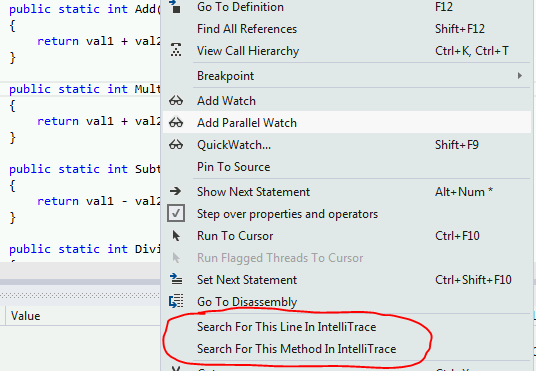Click the Value column header
This screenshot has width=536, height=371.
pos(25,316)
